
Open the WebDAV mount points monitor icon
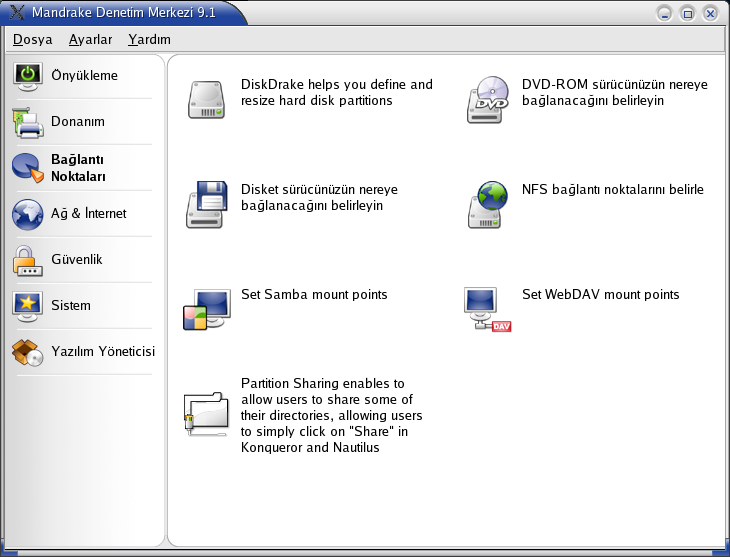click(x=488, y=309)
